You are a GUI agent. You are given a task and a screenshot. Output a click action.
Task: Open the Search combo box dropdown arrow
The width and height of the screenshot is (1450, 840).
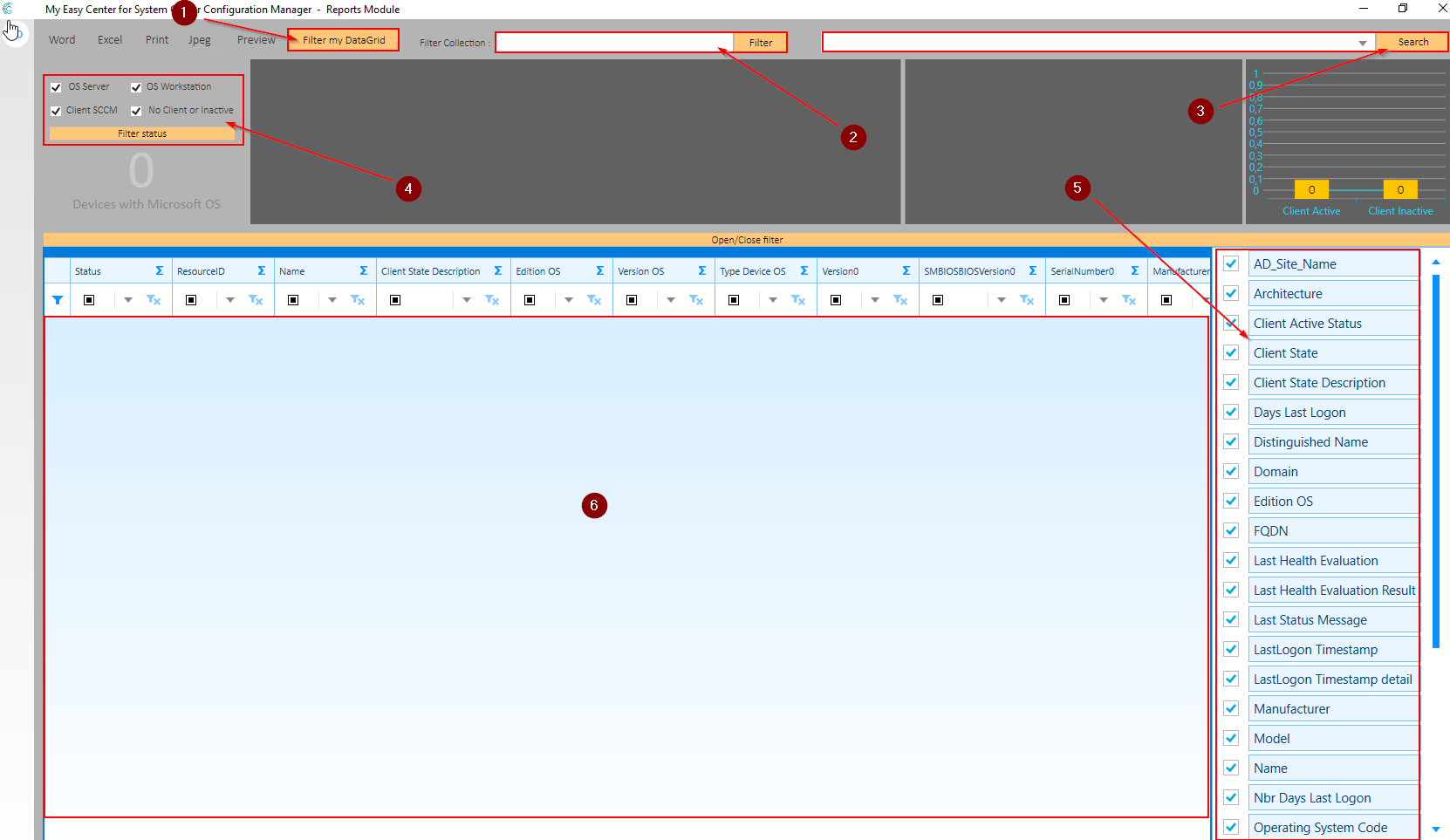click(x=1363, y=43)
